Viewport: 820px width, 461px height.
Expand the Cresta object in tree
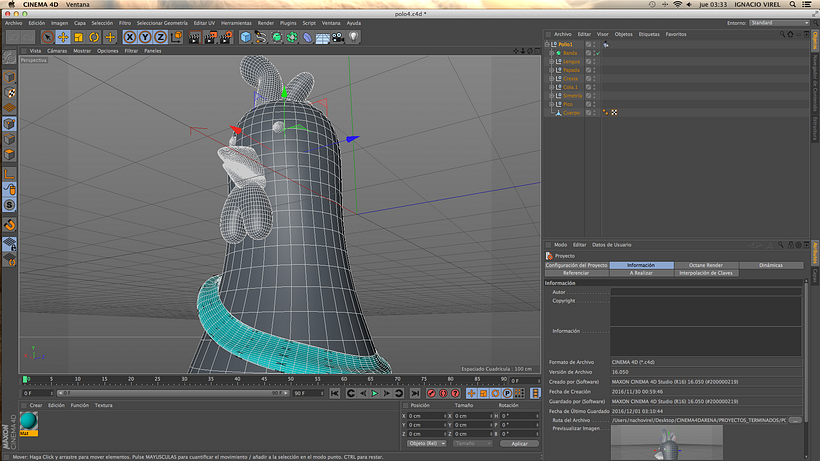click(551, 78)
